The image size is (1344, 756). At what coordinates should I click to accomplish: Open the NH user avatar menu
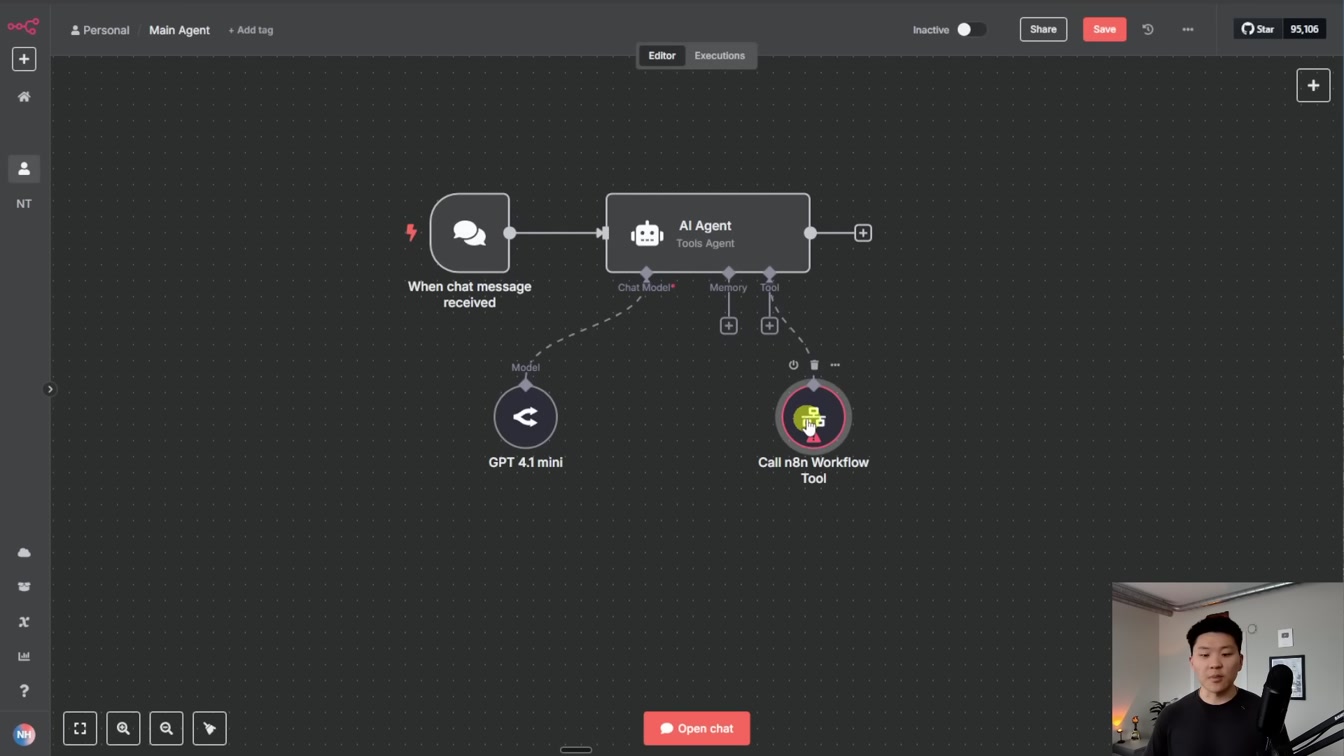[24, 734]
